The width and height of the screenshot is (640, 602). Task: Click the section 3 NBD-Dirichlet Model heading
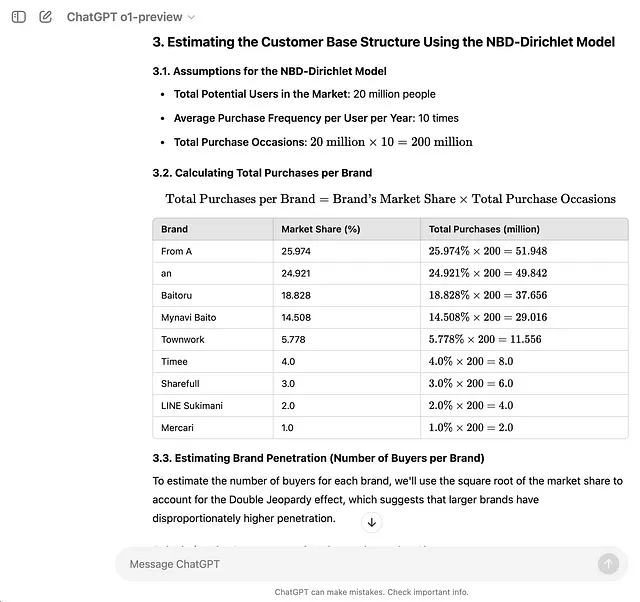(x=384, y=42)
